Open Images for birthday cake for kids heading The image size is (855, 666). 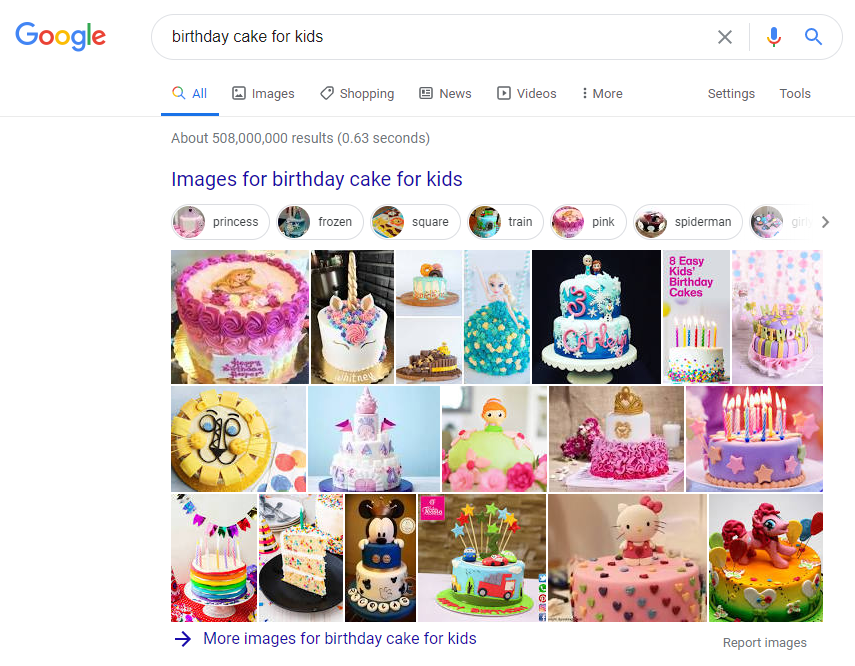(x=317, y=179)
